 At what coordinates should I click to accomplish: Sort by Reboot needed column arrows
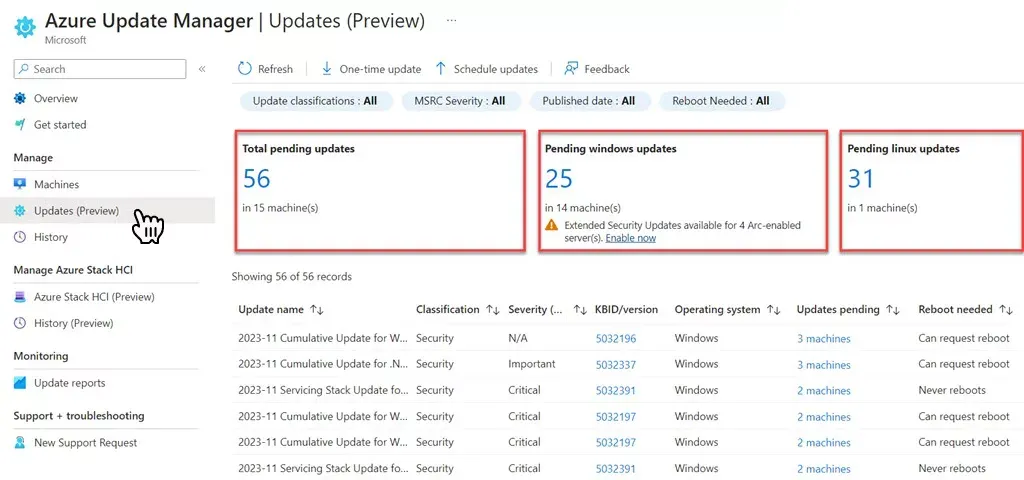click(x=1006, y=310)
